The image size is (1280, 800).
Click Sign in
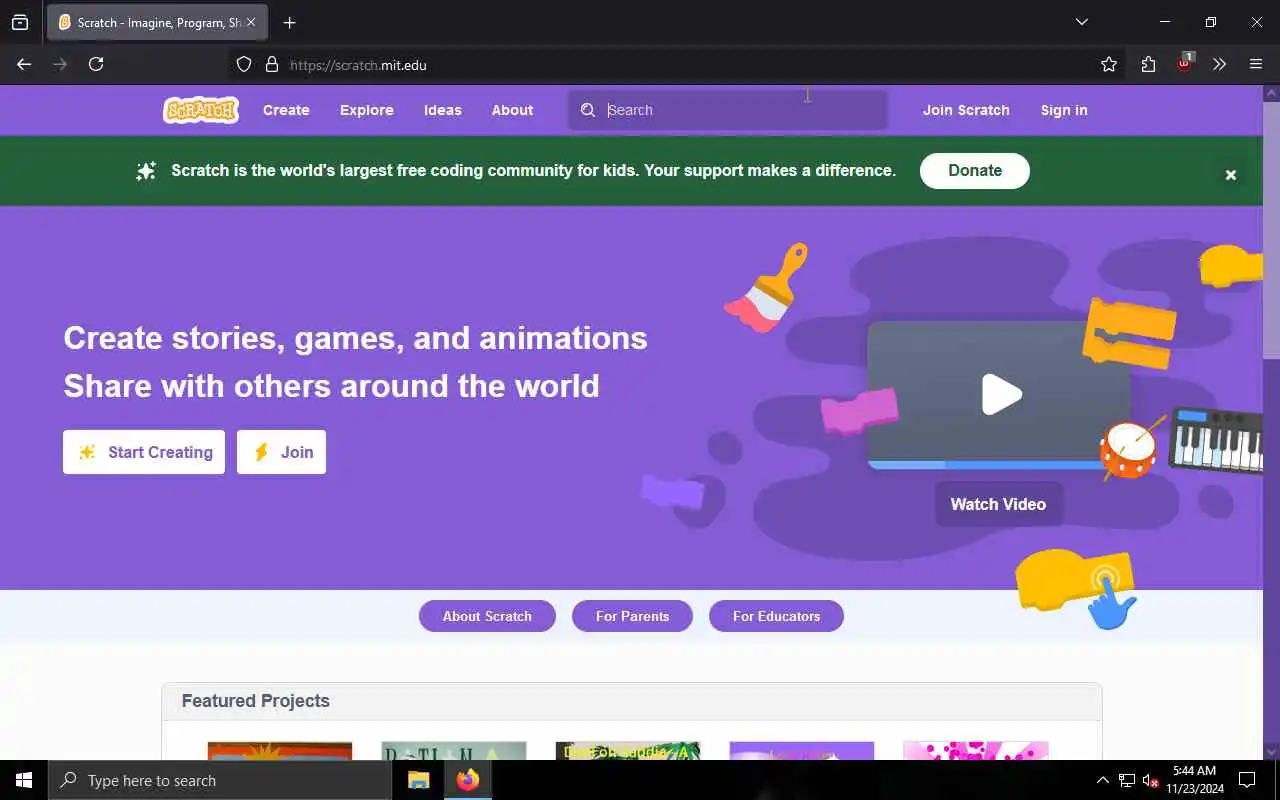click(x=1064, y=110)
